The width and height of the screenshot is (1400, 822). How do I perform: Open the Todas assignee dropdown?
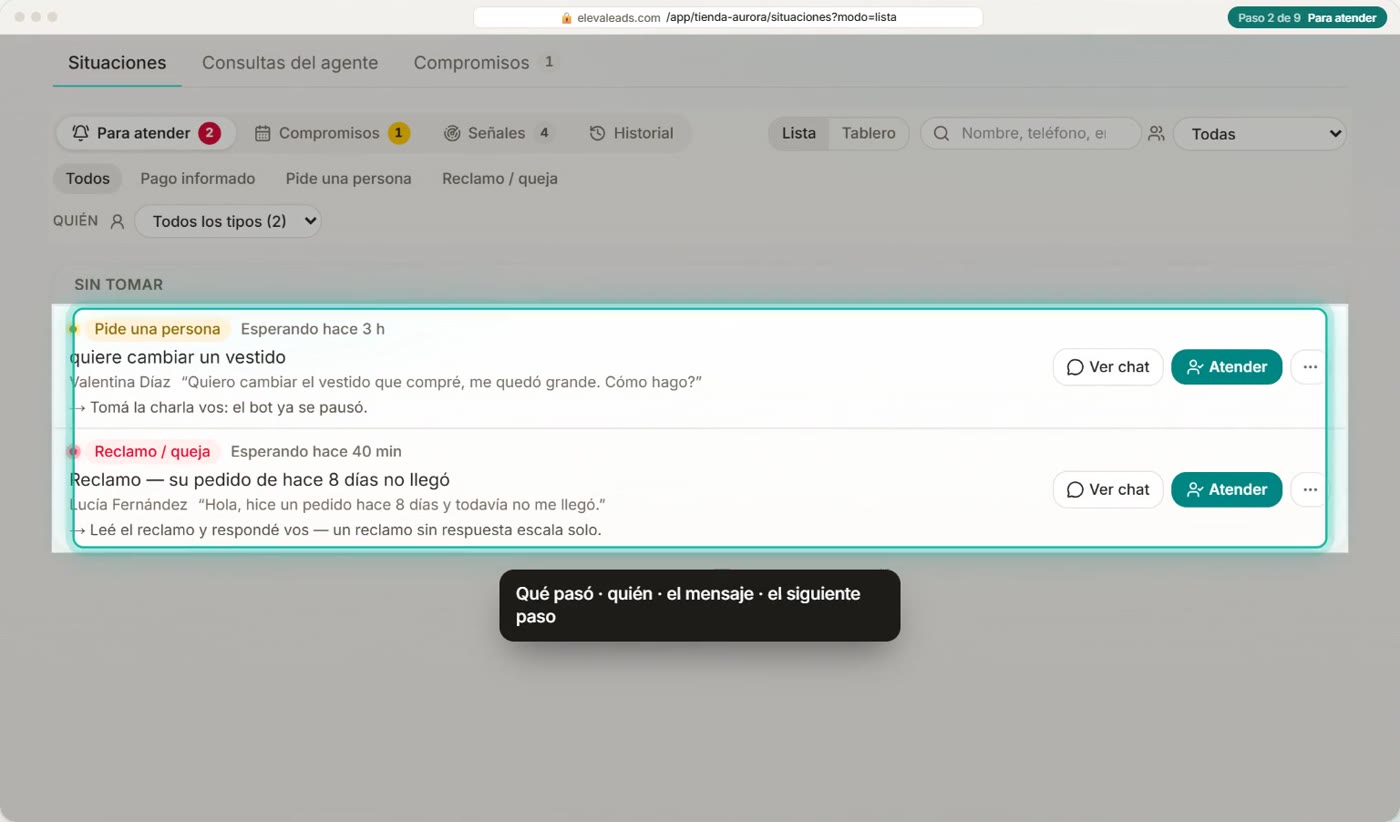(x=1260, y=134)
